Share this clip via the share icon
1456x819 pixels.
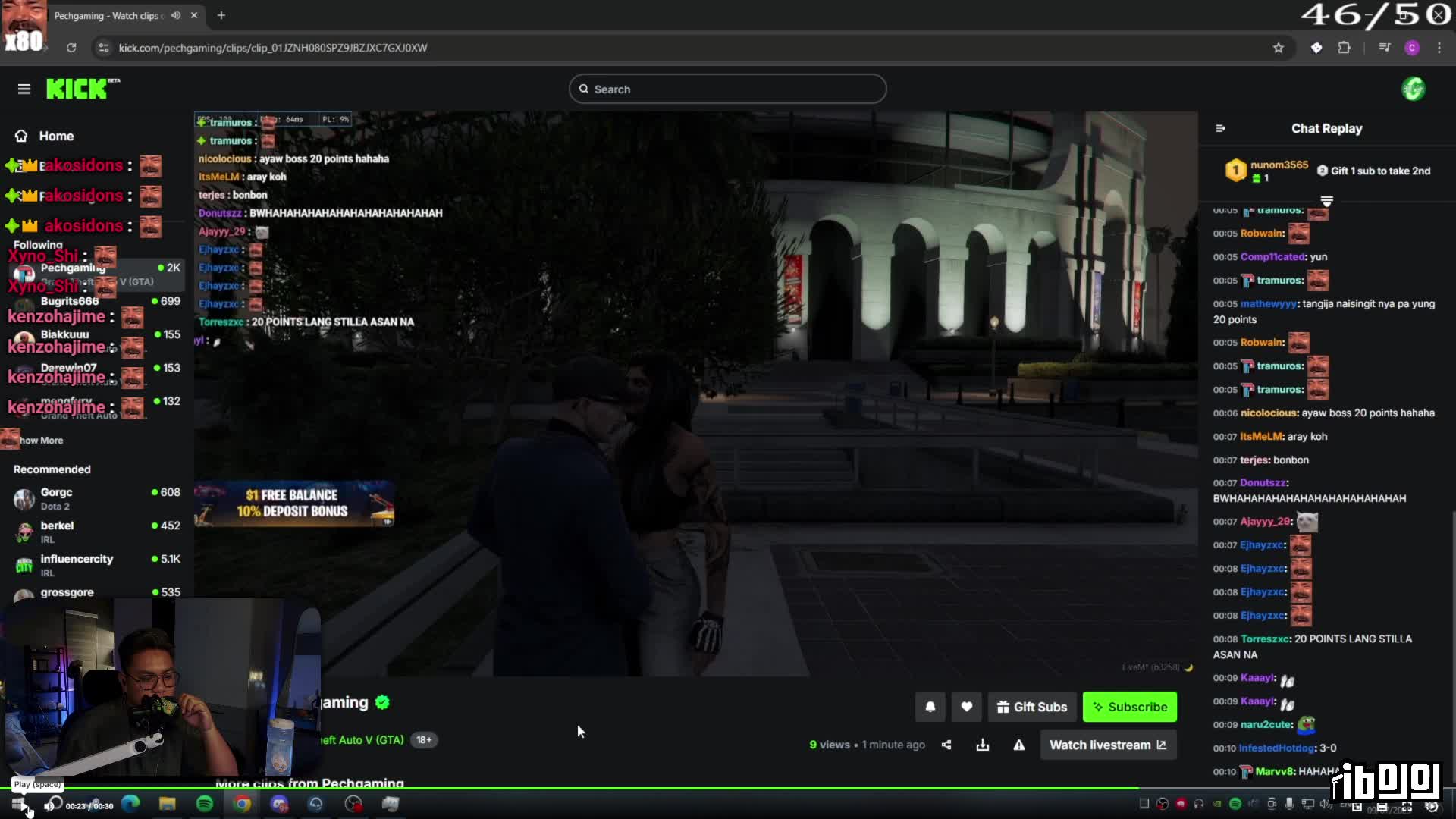pyautogui.click(x=946, y=745)
